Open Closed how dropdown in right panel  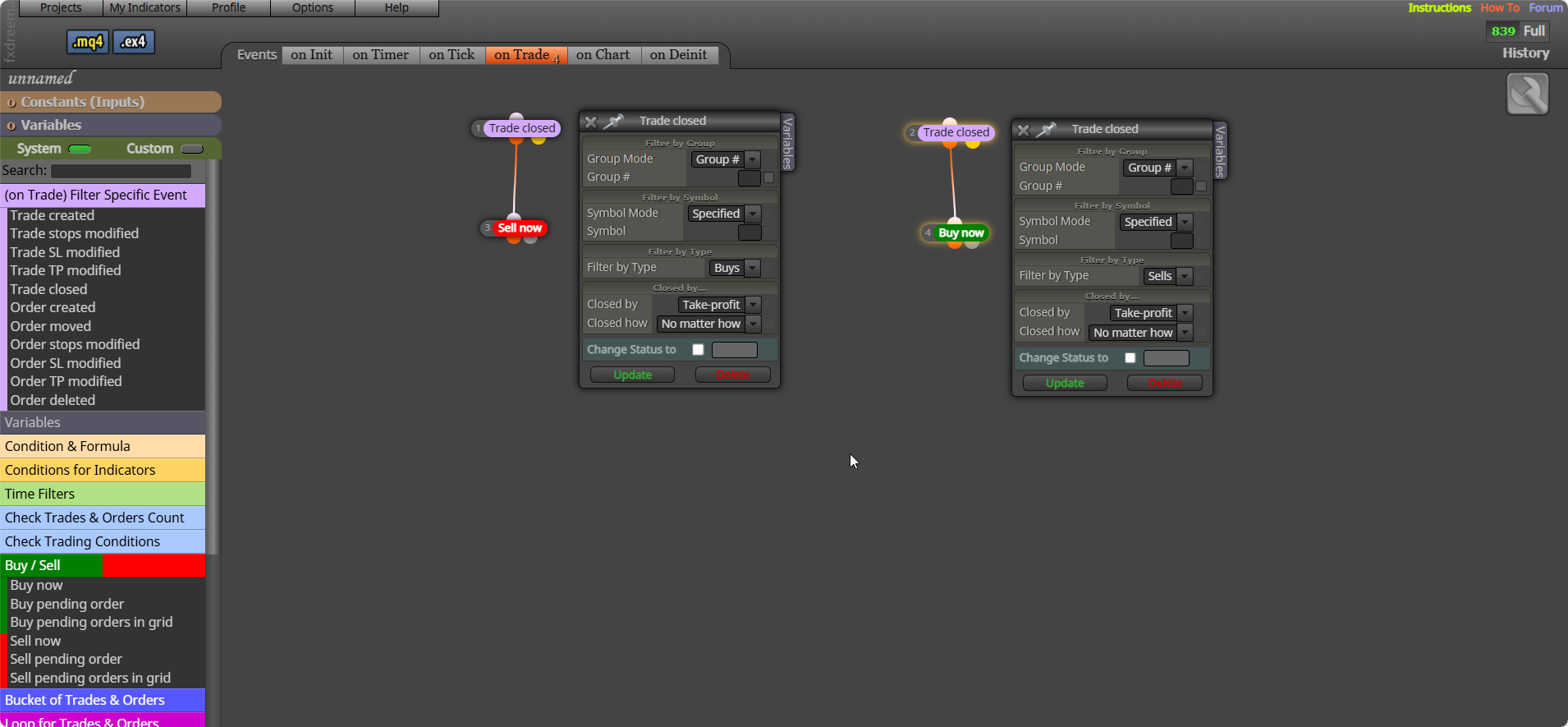pos(1140,333)
